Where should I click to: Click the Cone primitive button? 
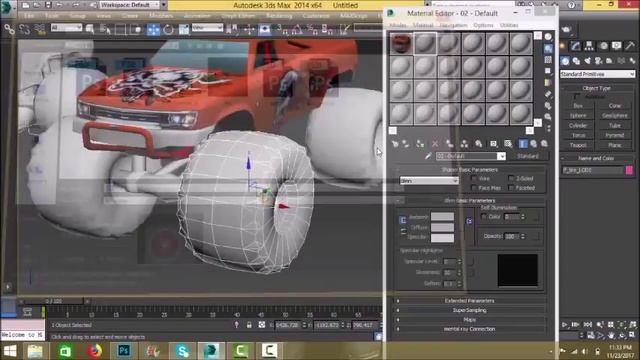pyautogui.click(x=615, y=106)
